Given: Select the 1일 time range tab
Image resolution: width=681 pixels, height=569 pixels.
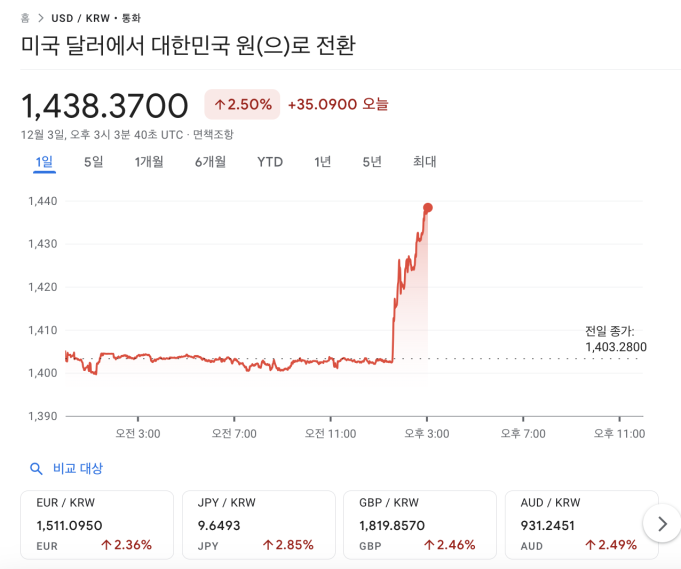Looking at the screenshot, I should [44, 162].
